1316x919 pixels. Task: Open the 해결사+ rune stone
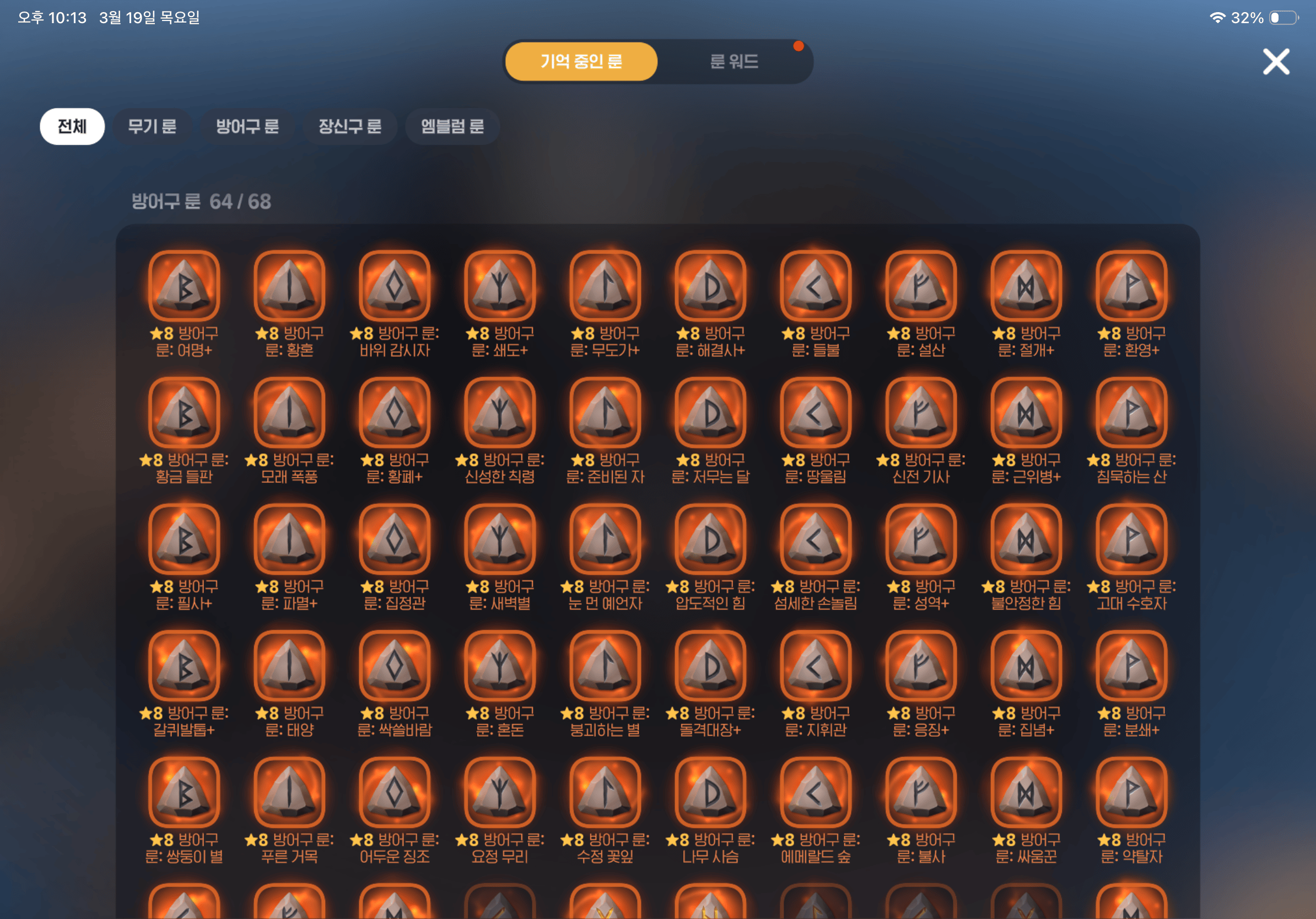710,285
